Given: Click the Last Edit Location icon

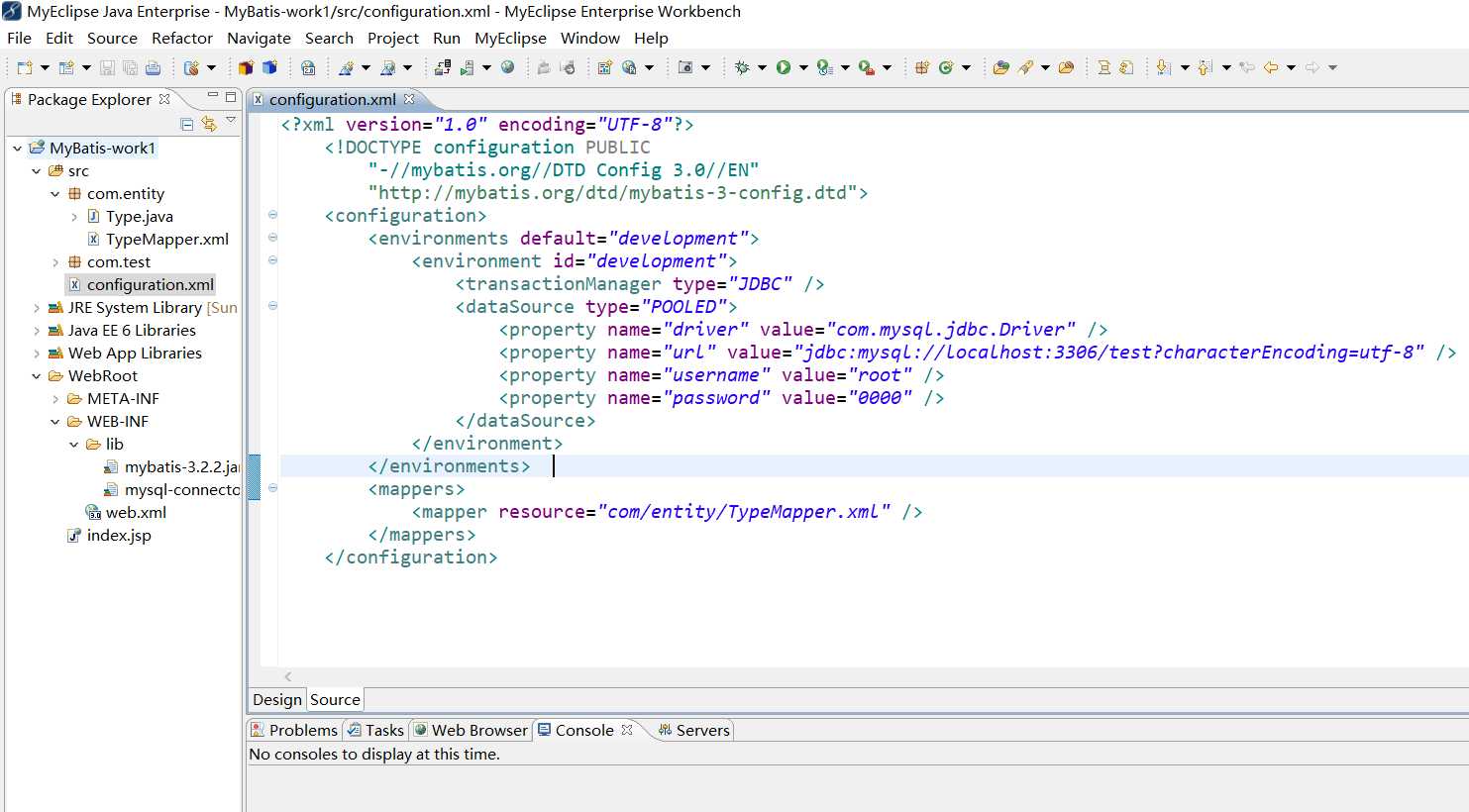Looking at the screenshot, I should [x=1247, y=67].
